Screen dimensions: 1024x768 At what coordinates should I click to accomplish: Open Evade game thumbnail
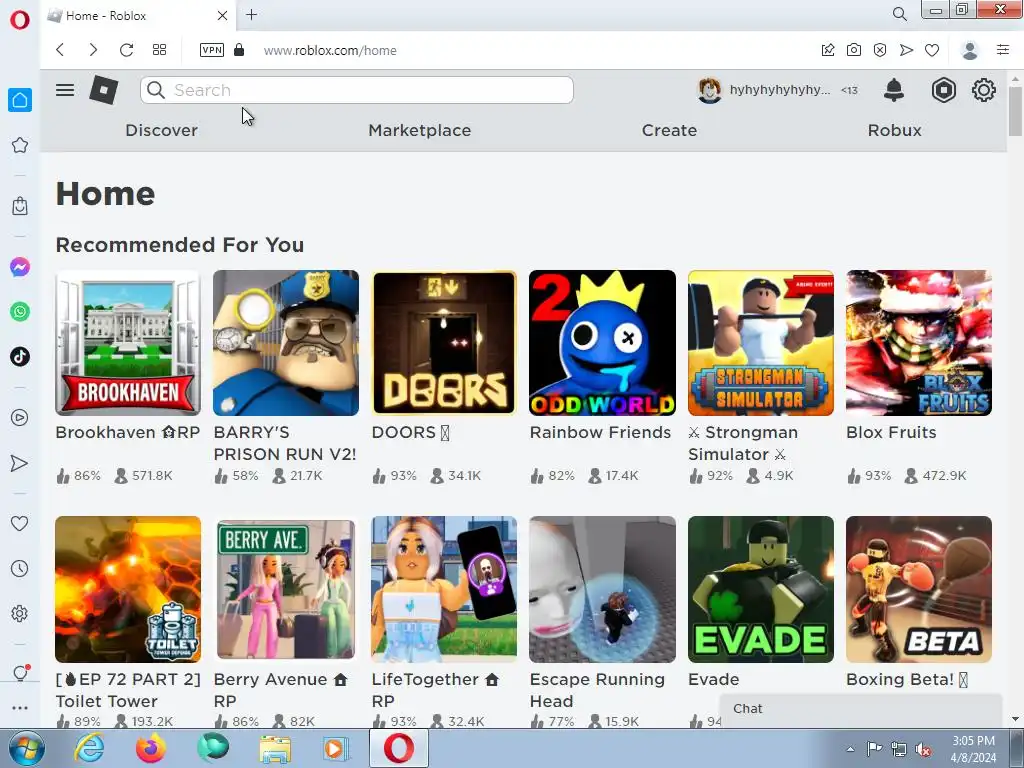761,590
